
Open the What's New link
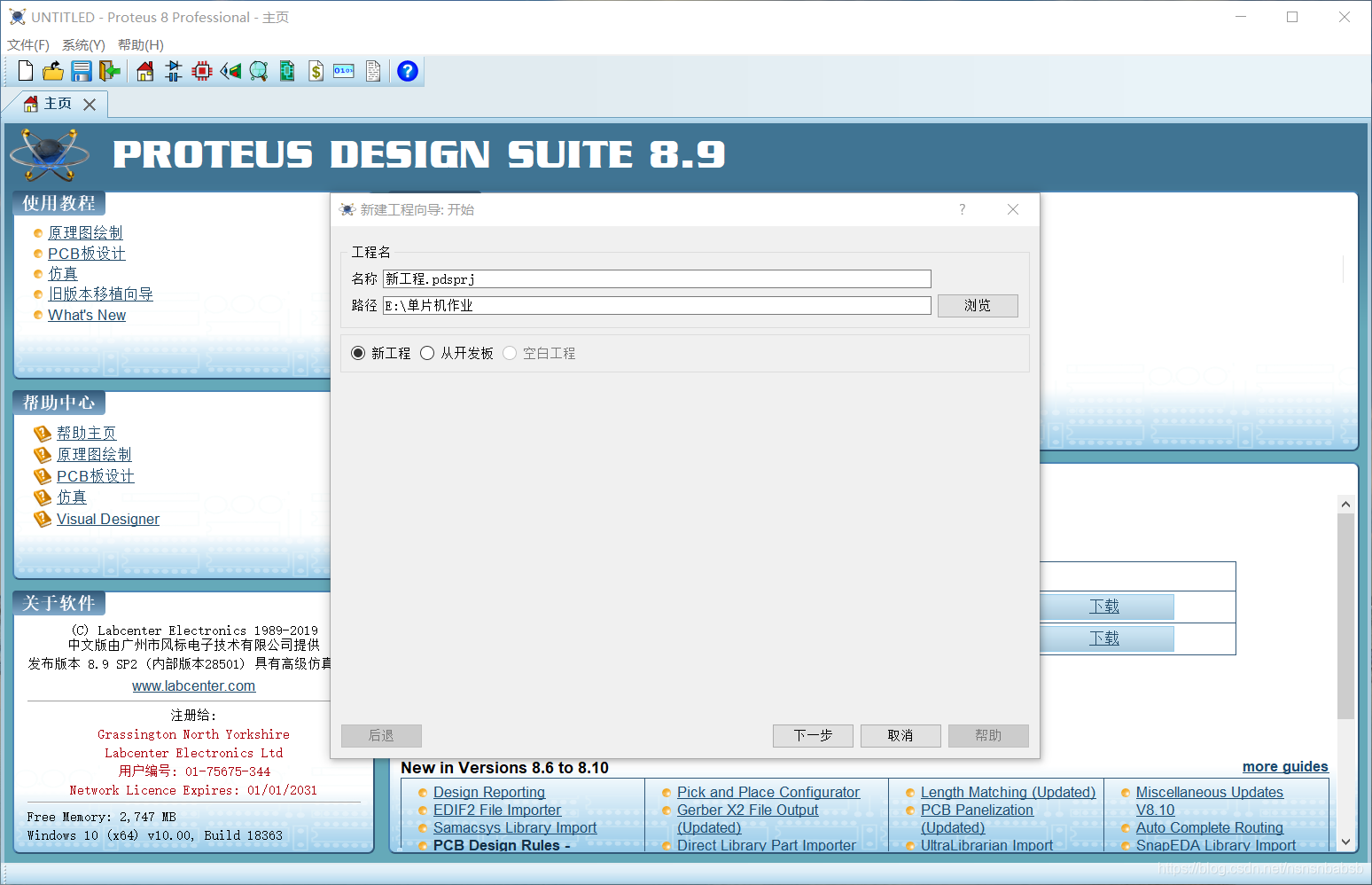pos(87,316)
